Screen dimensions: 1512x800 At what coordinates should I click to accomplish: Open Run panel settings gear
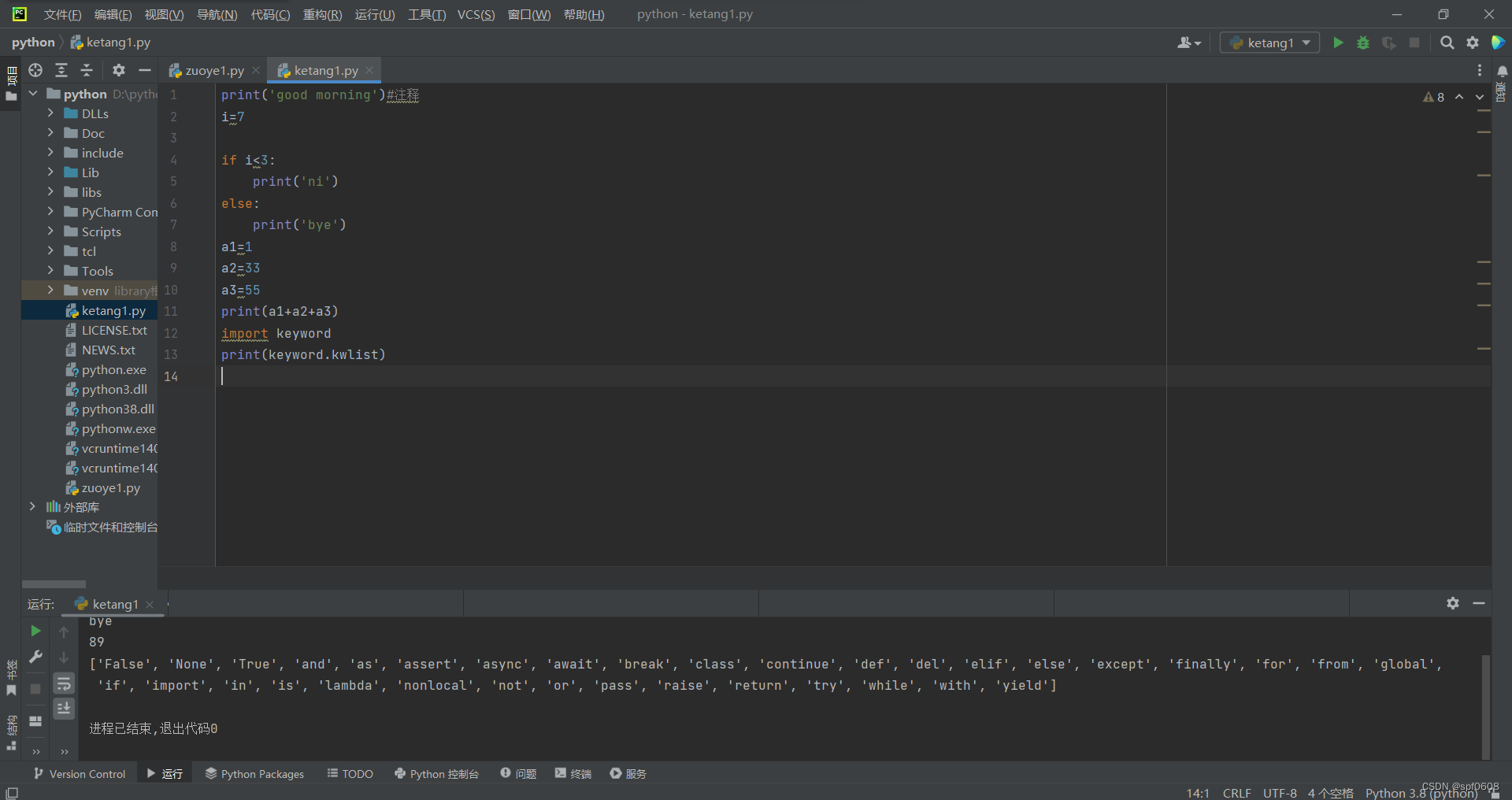tap(1453, 603)
